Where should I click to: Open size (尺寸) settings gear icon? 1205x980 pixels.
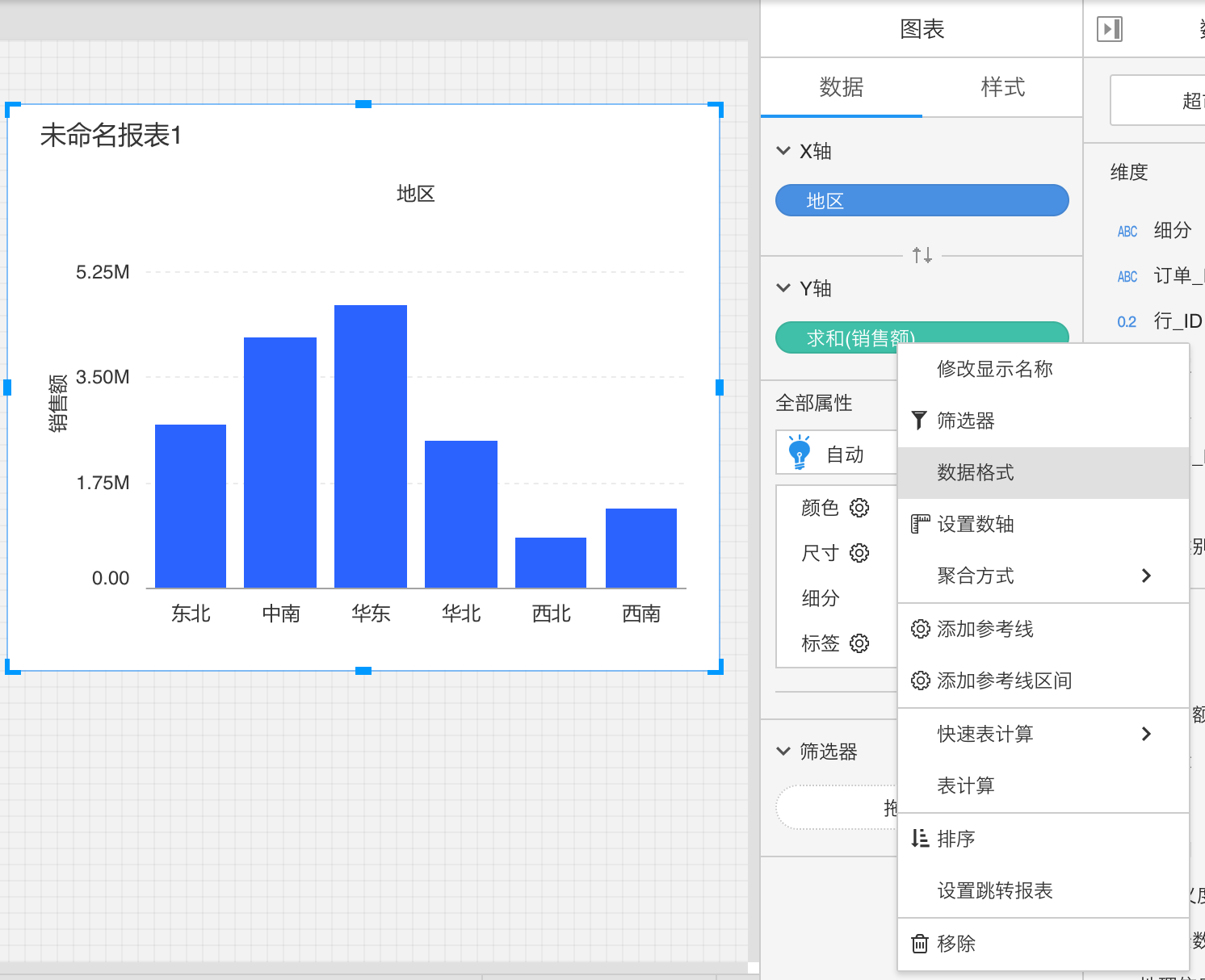[859, 553]
